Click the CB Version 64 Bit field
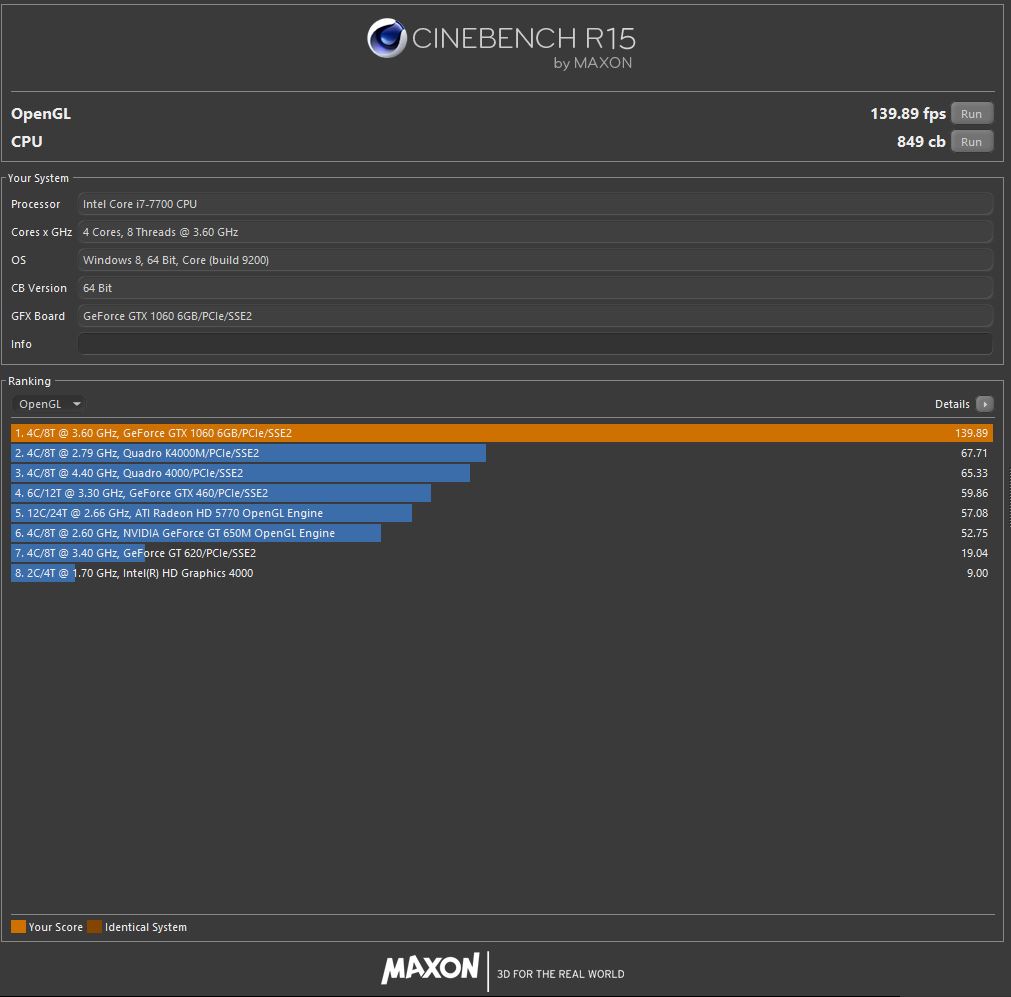The height and width of the screenshot is (997, 1011). tap(535, 288)
